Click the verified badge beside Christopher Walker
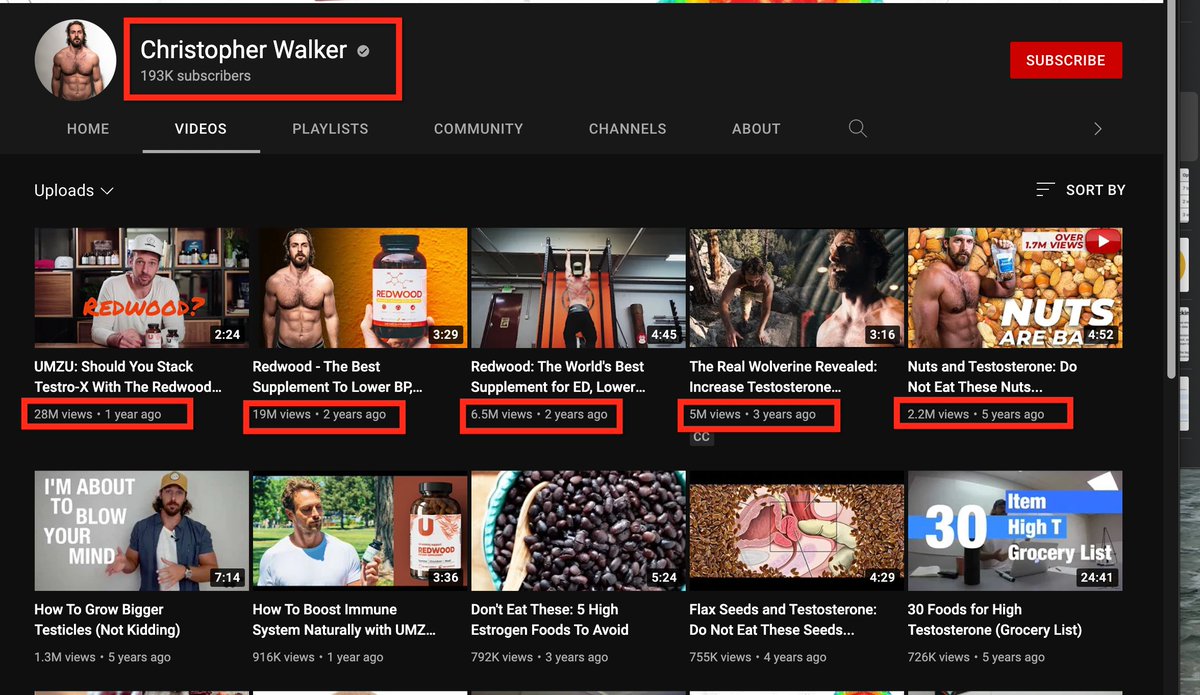This screenshot has height=695, width=1200. point(363,50)
